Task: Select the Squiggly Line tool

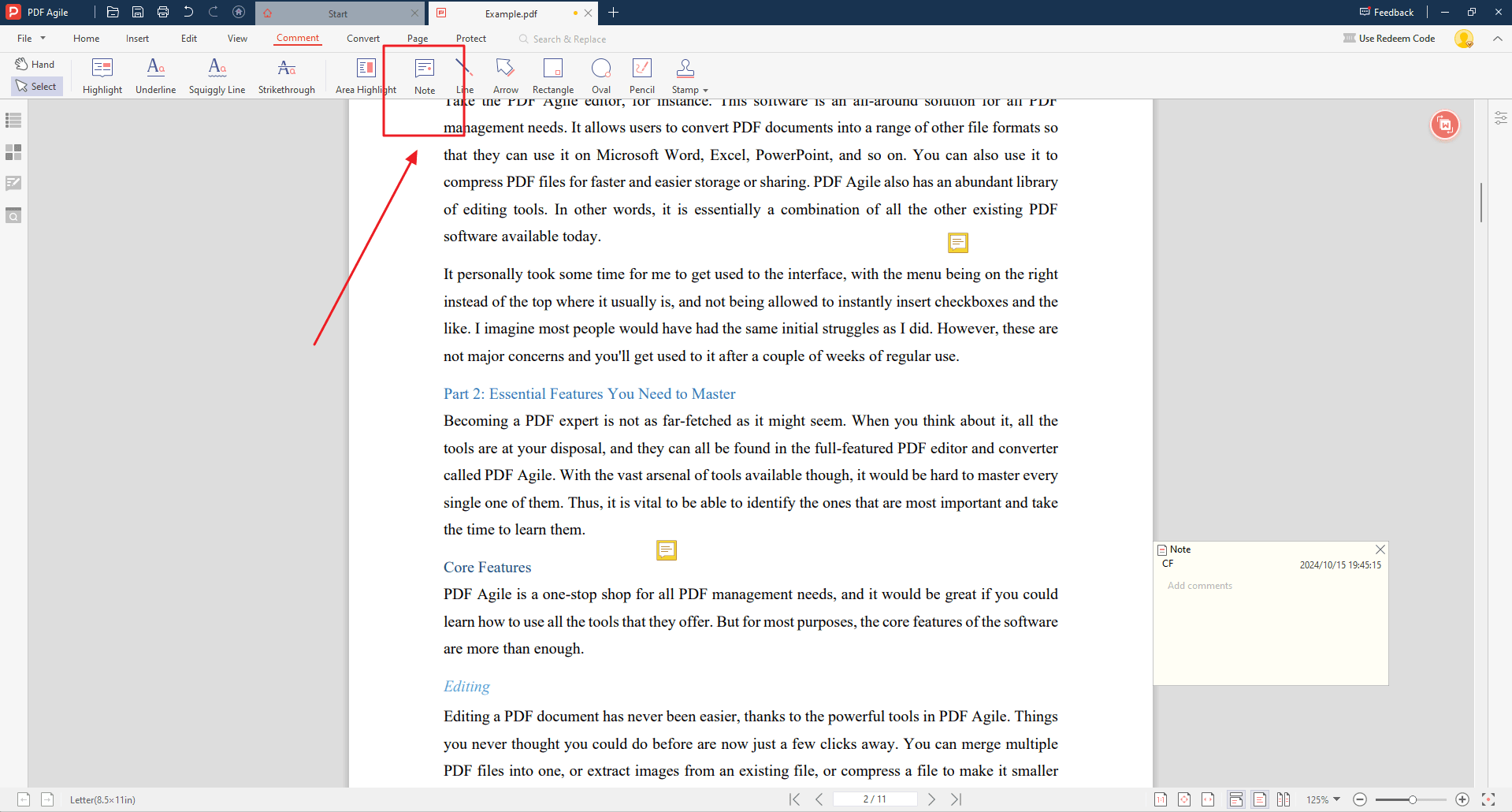Action: [217, 76]
